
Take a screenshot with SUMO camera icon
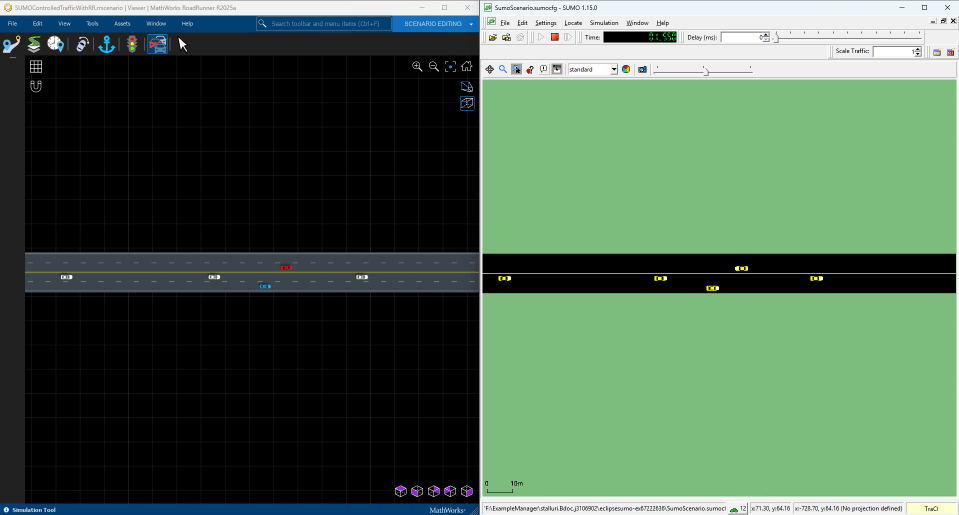(642, 70)
